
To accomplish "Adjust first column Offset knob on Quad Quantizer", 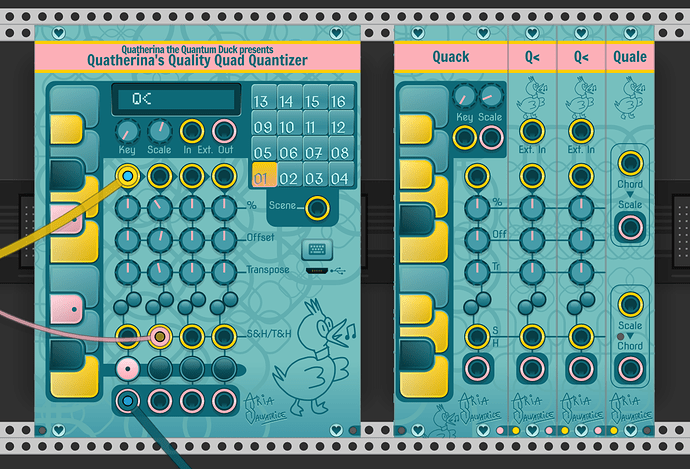I will [128, 240].
